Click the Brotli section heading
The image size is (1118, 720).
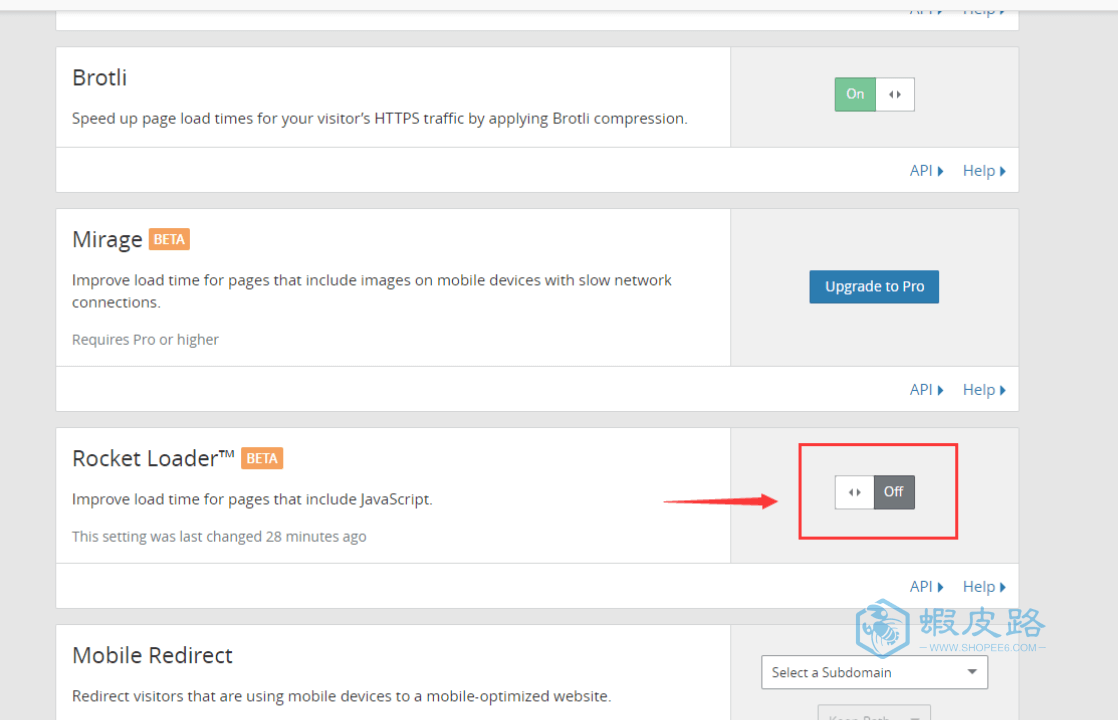(100, 77)
